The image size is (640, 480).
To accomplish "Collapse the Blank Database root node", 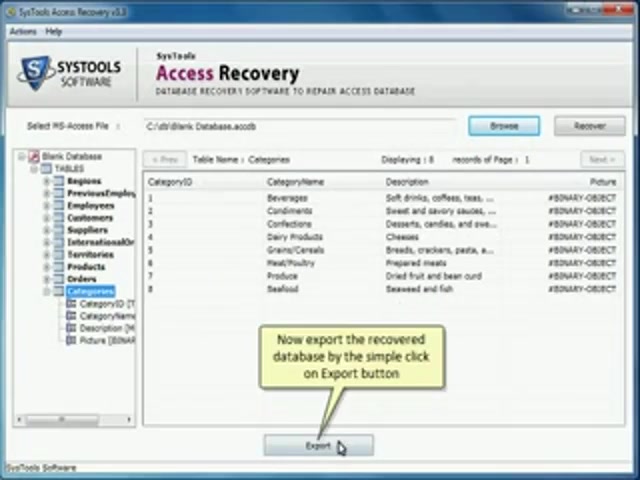I will pyautogui.click(x=22, y=157).
